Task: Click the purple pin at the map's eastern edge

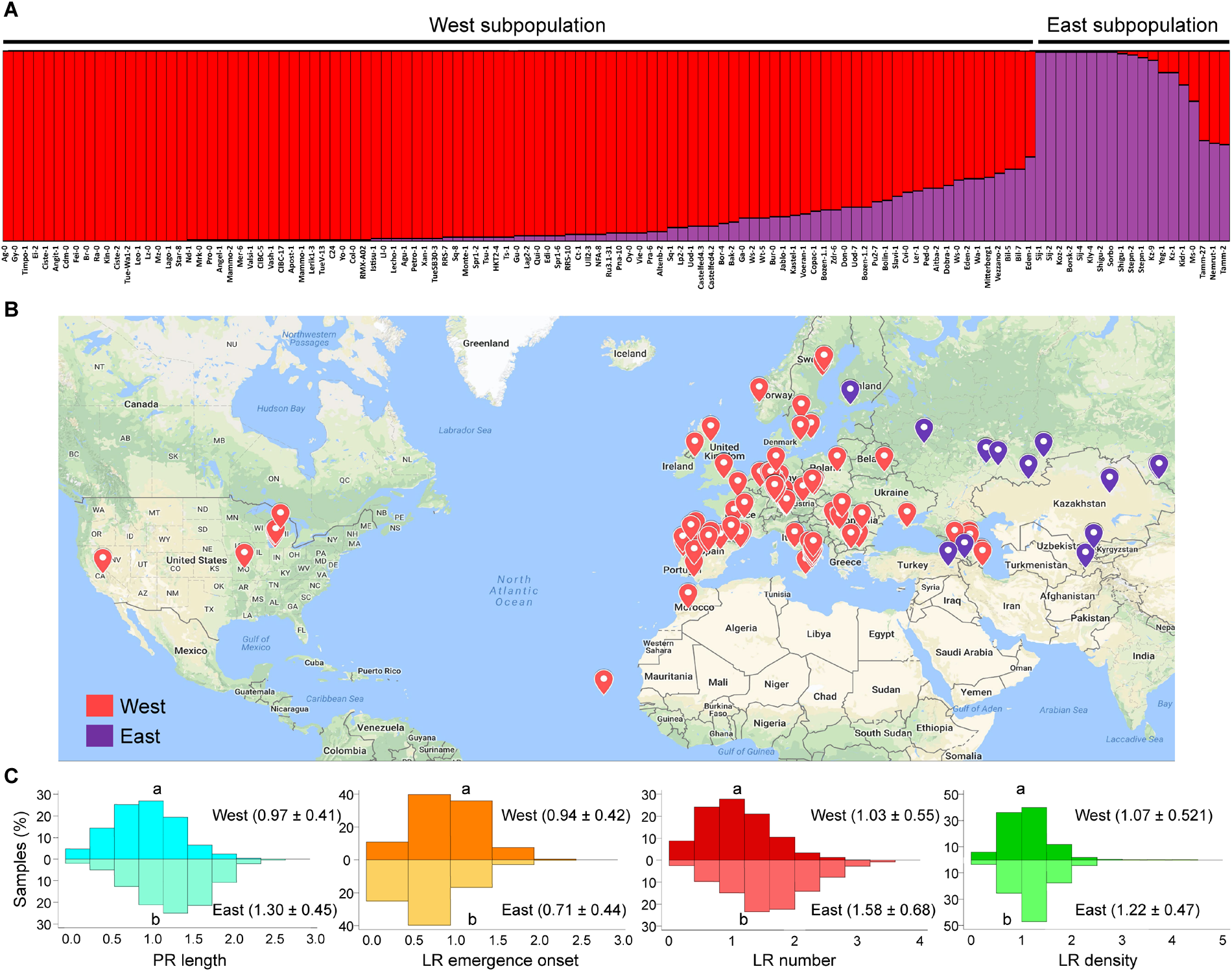Action: [1158, 465]
